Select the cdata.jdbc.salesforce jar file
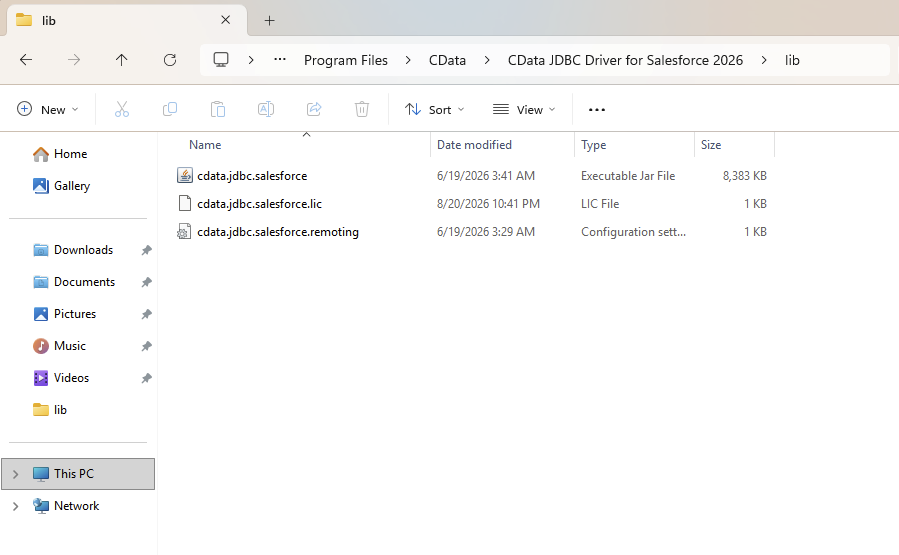This screenshot has height=555, width=899. 252,175
